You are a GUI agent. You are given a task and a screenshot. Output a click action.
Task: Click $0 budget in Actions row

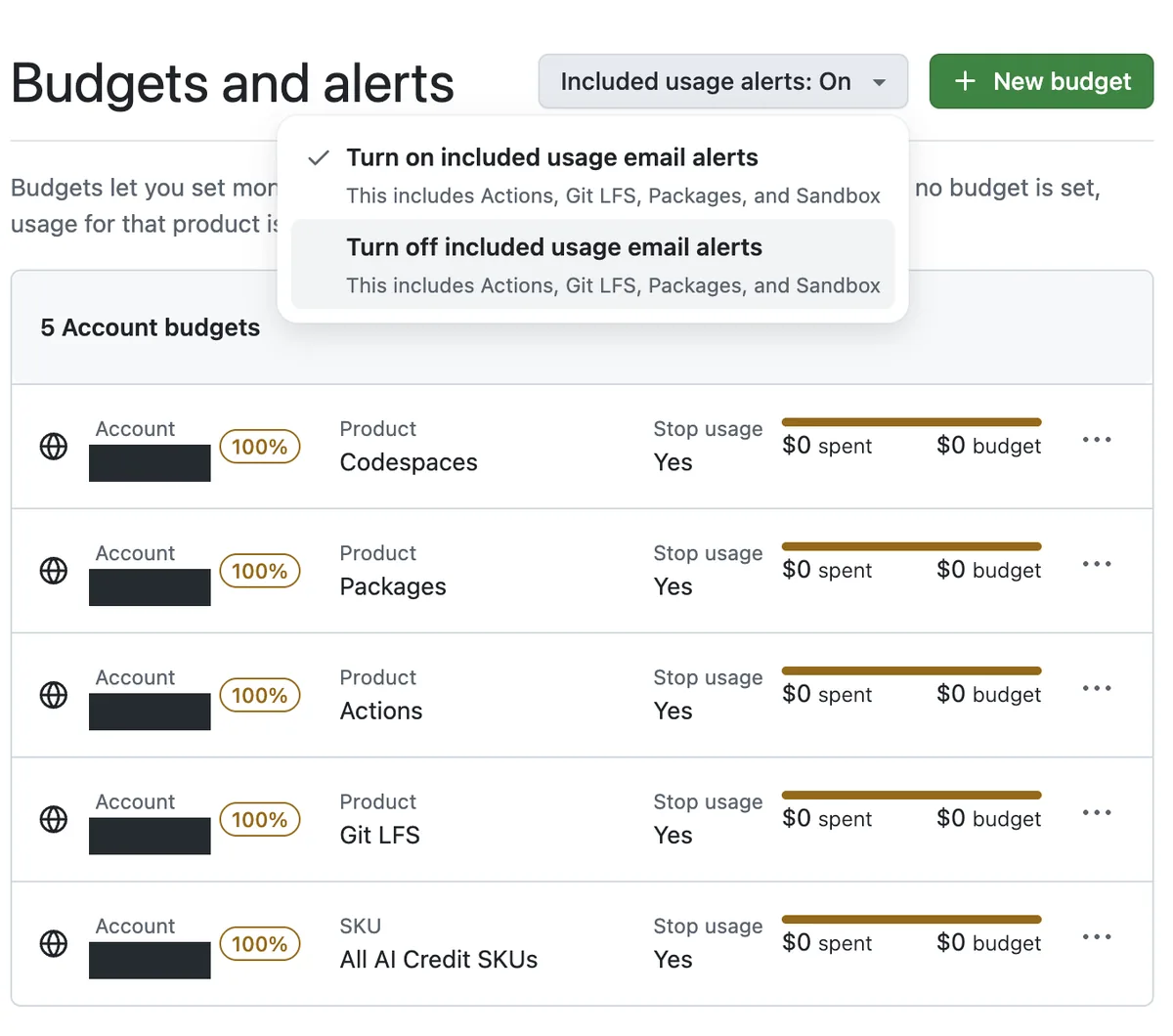pyautogui.click(x=989, y=694)
